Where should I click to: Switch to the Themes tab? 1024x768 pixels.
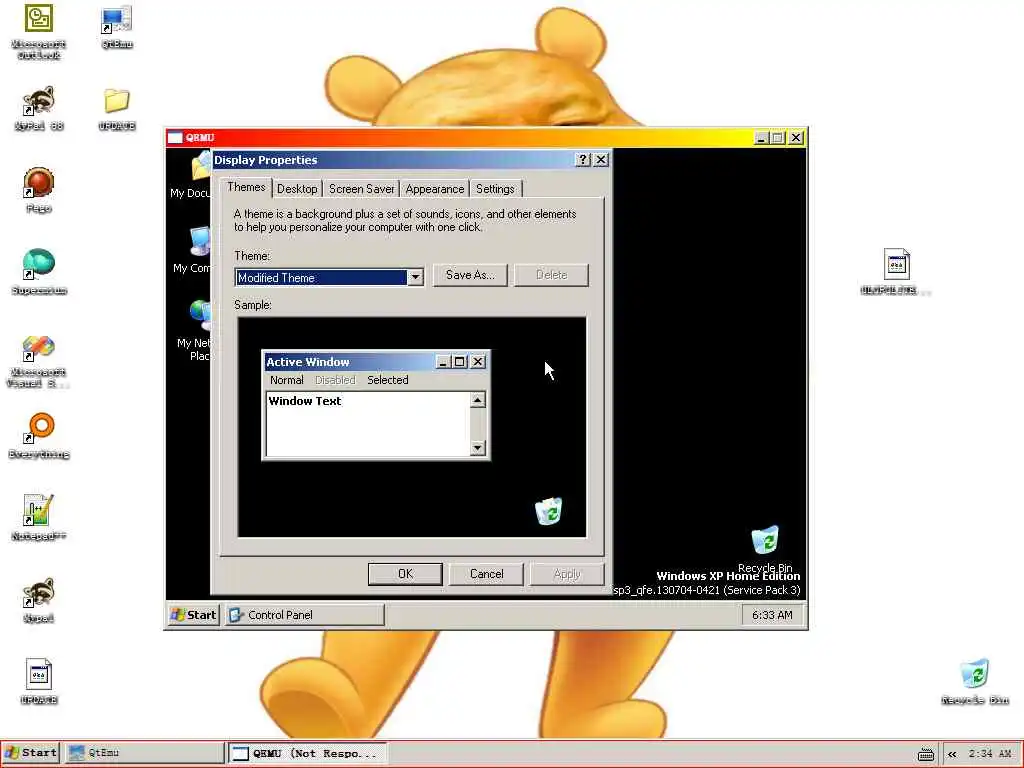tap(246, 187)
